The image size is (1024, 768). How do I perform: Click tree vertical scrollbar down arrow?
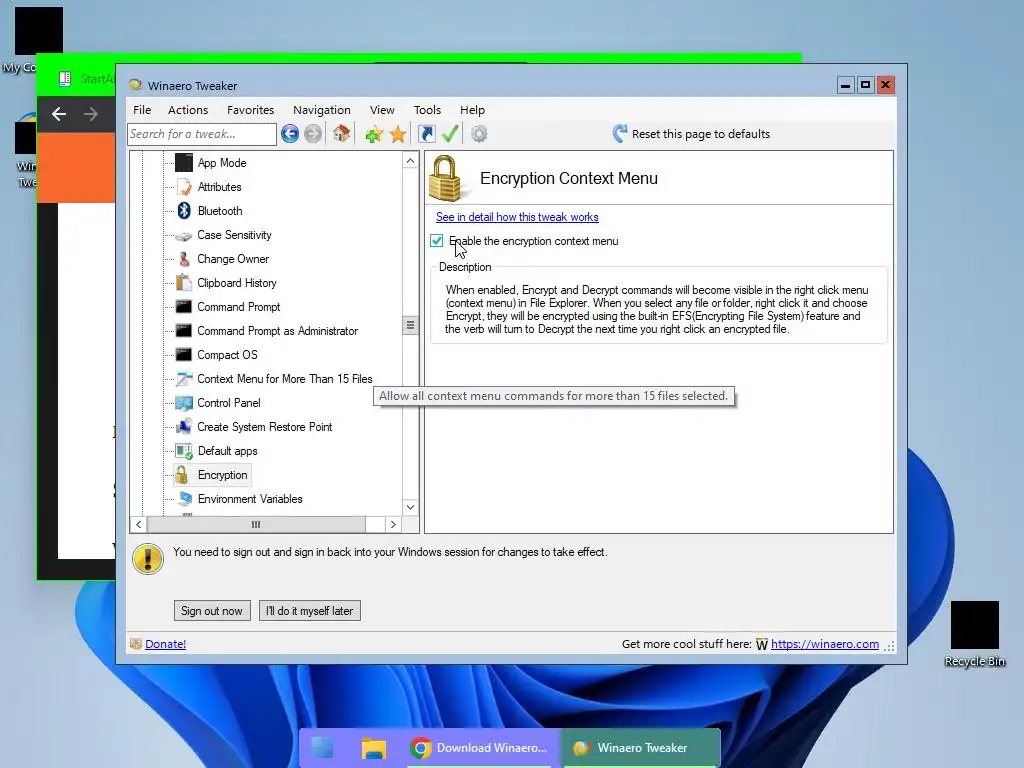coord(410,507)
